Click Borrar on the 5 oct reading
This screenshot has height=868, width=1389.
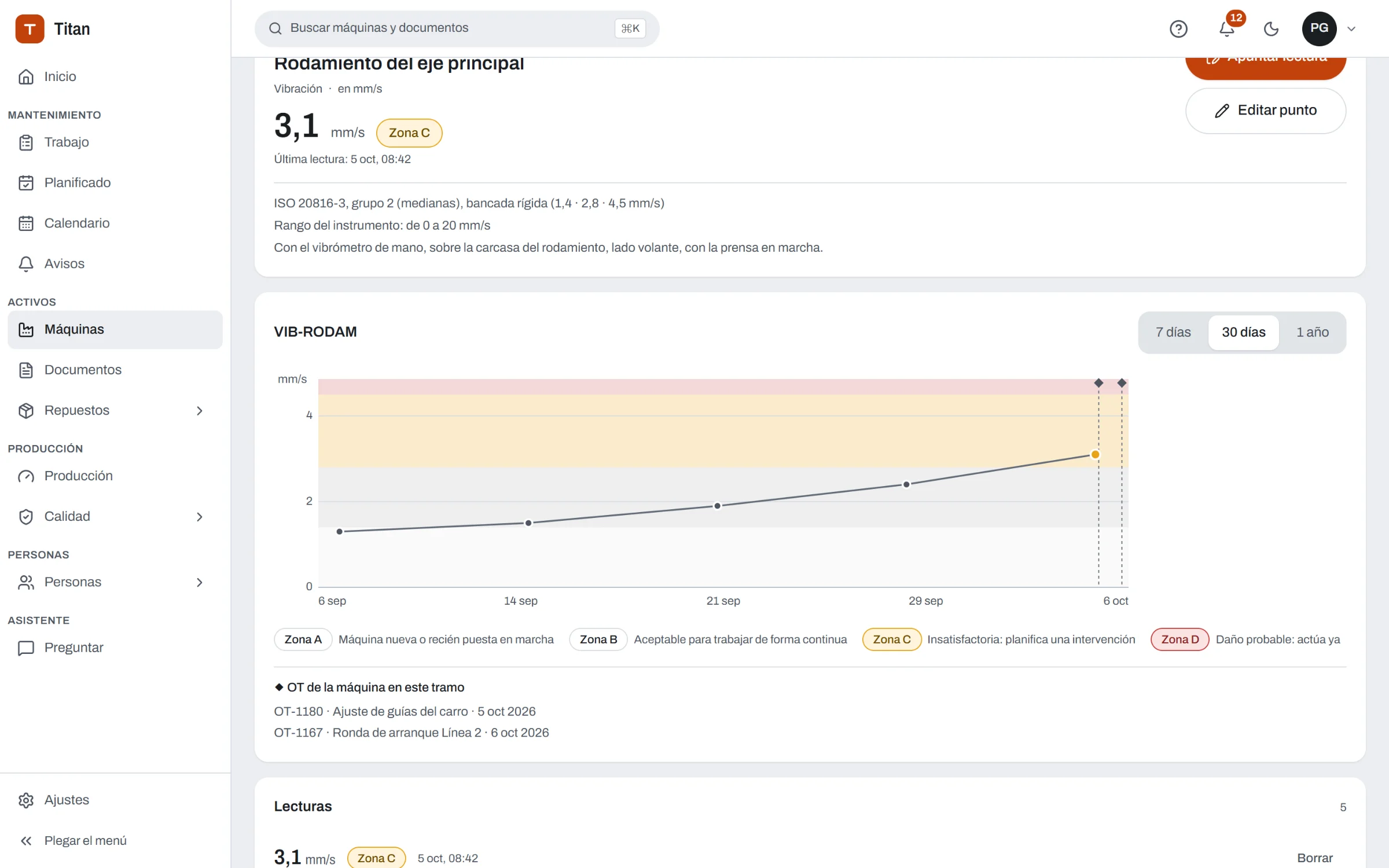coord(1315,858)
